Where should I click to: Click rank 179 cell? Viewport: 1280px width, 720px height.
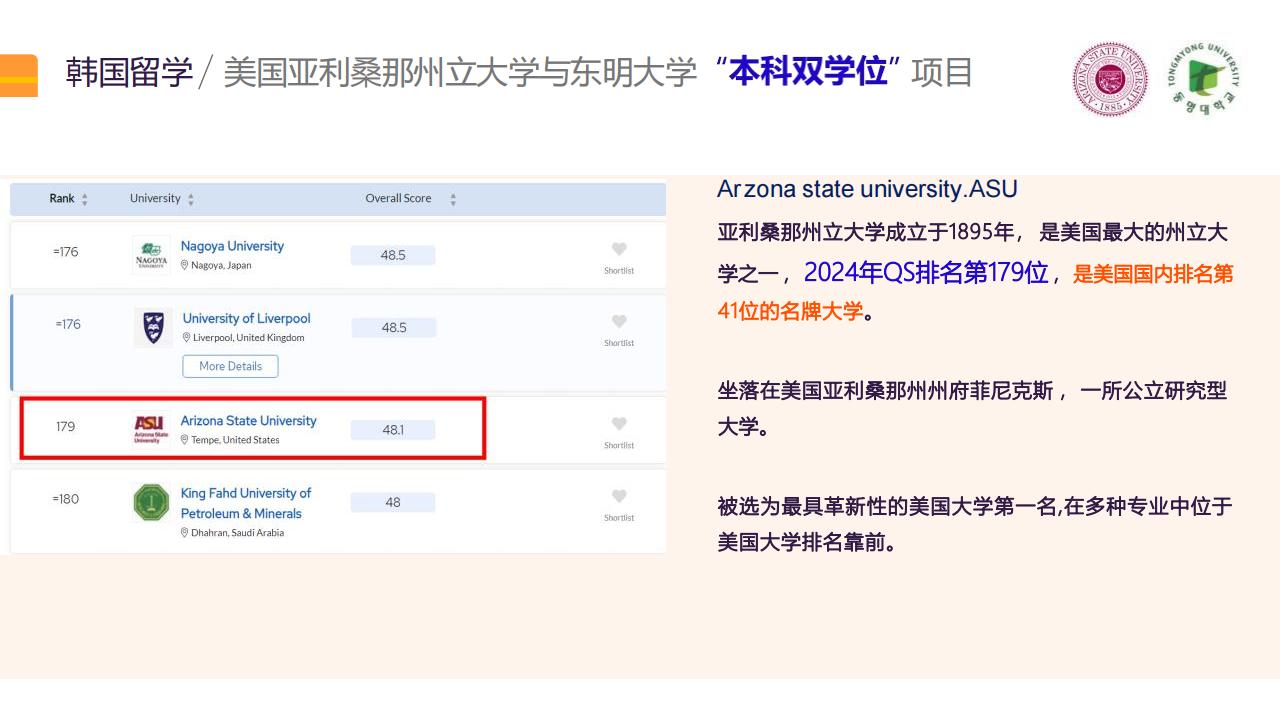[65, 427]
